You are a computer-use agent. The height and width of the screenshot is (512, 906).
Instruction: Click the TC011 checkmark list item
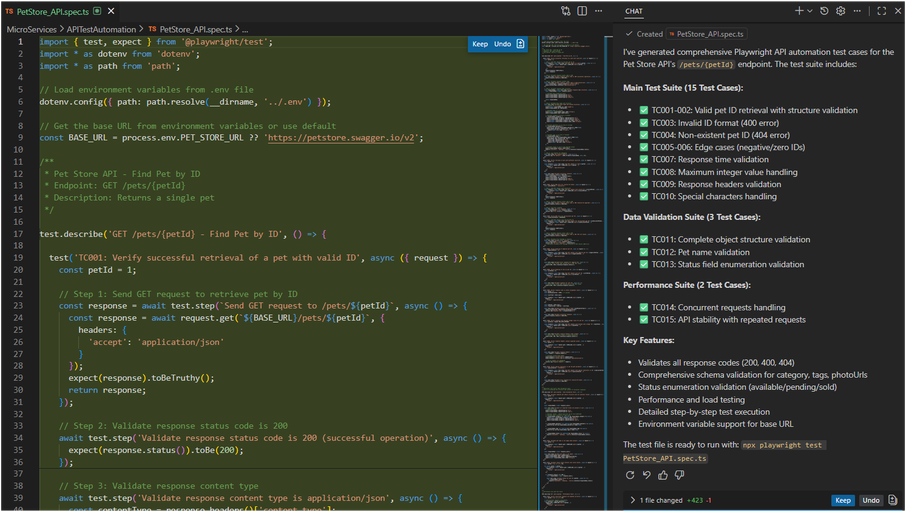[x=644, y=239]
